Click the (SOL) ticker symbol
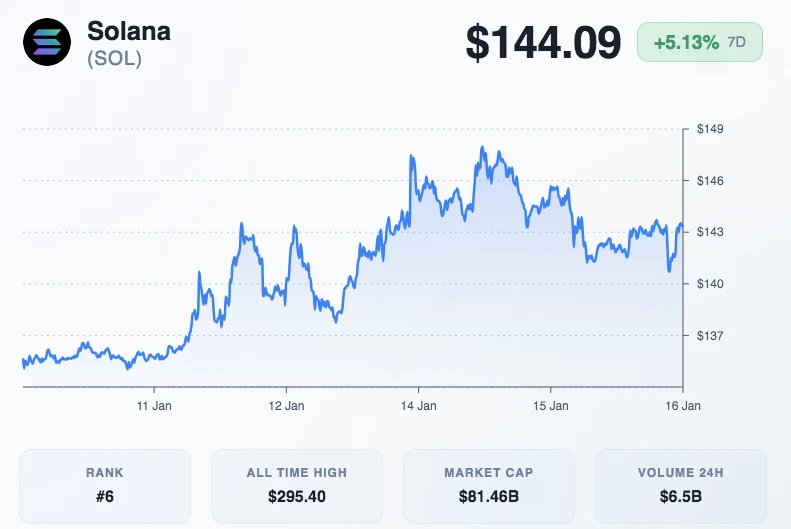Viewport: 791px width, 529px height. click(x=114, y=59)
